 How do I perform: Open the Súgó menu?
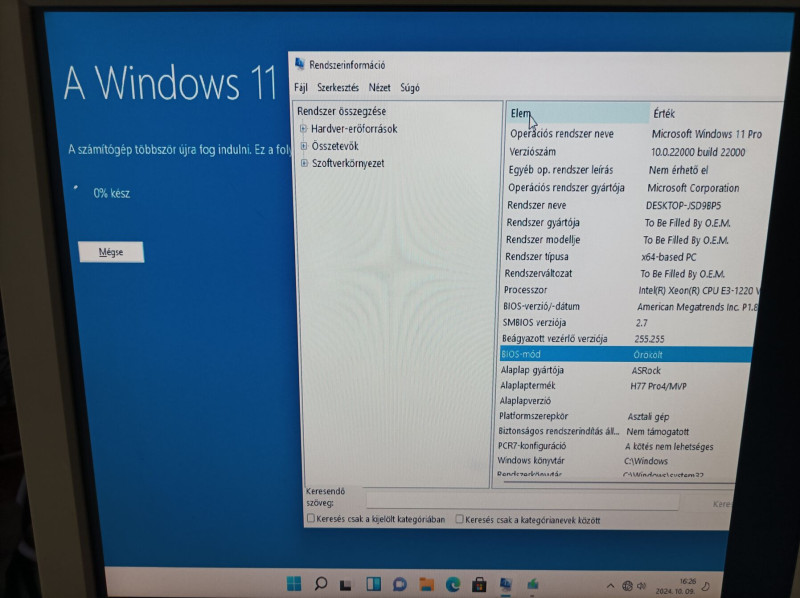click(410, 88)
